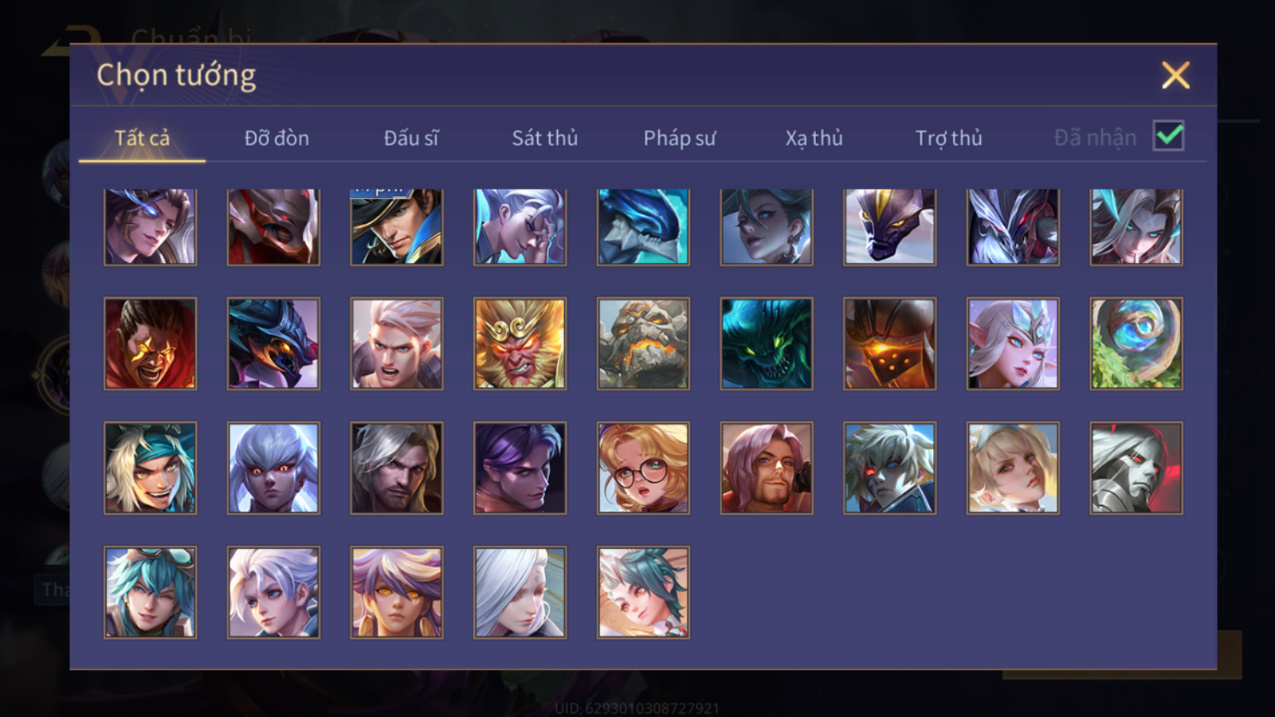Pick the silver-armored knight with red cape

1136,468
